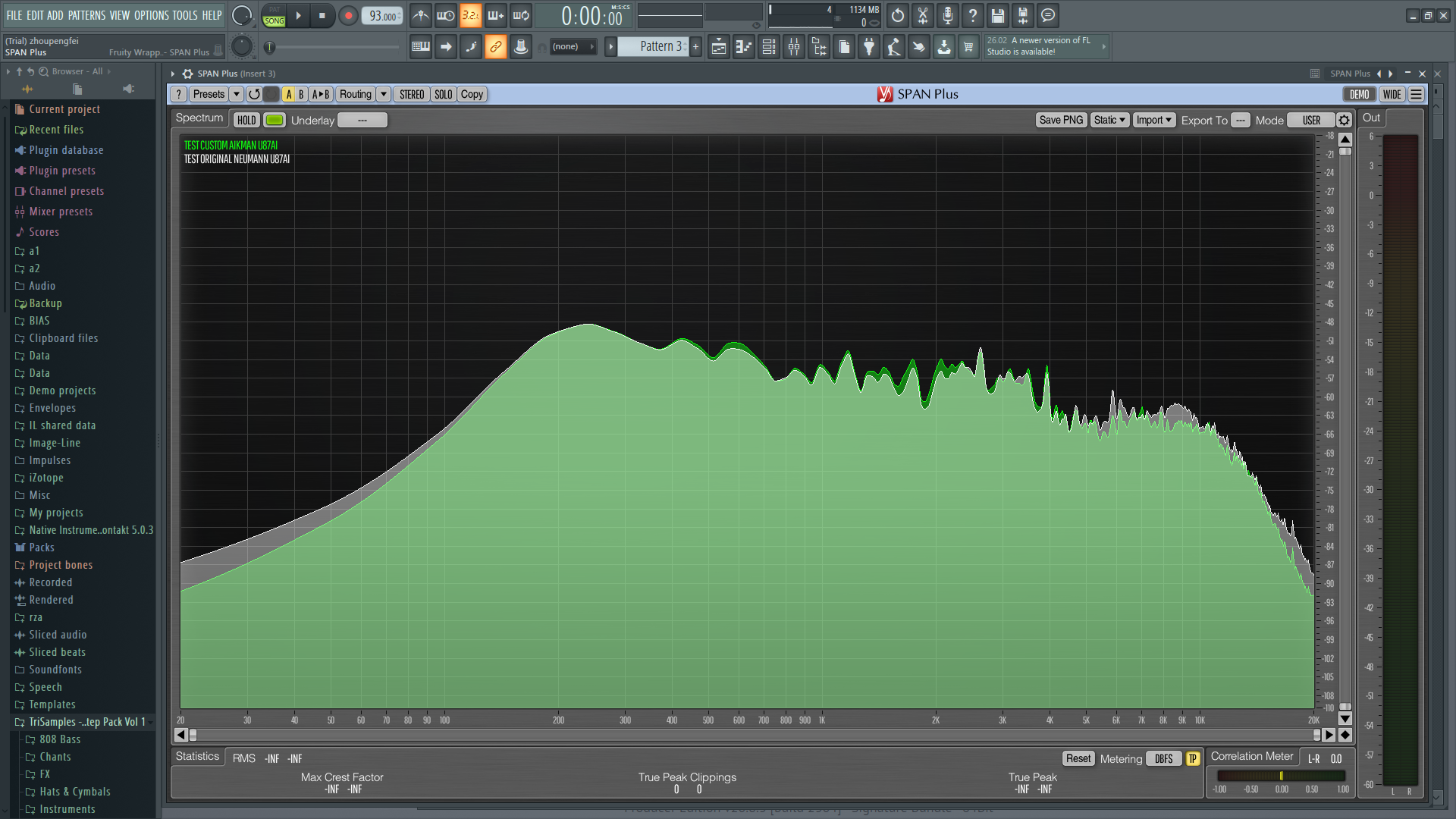
Task: Click the Play button in transport
Action: tap(298, 15)
